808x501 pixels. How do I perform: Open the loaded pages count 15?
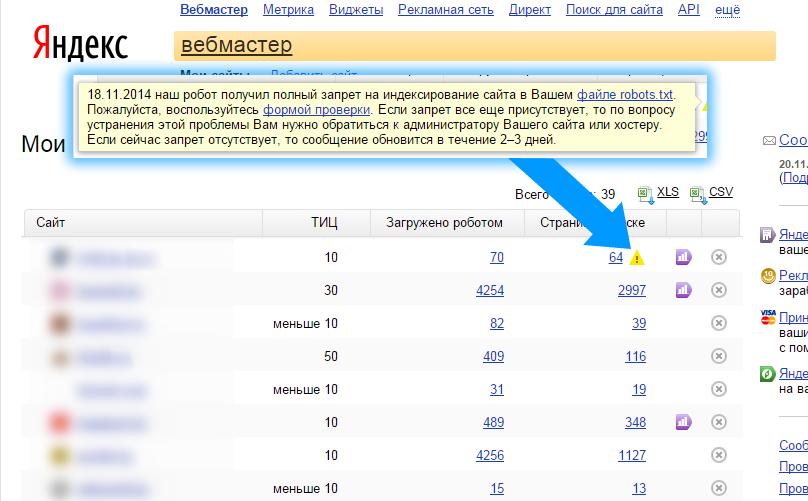coord(497,488)
